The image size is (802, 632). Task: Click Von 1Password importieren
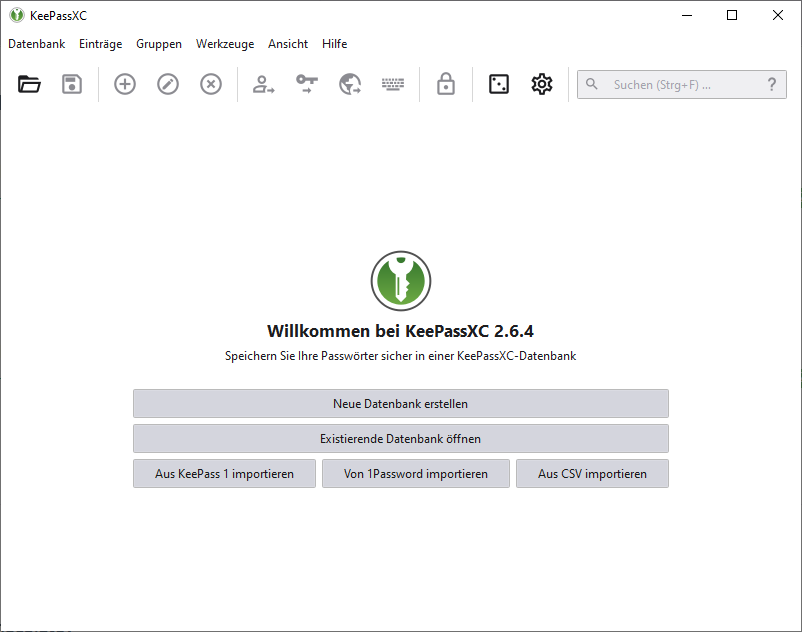click(x=415, y=473)
